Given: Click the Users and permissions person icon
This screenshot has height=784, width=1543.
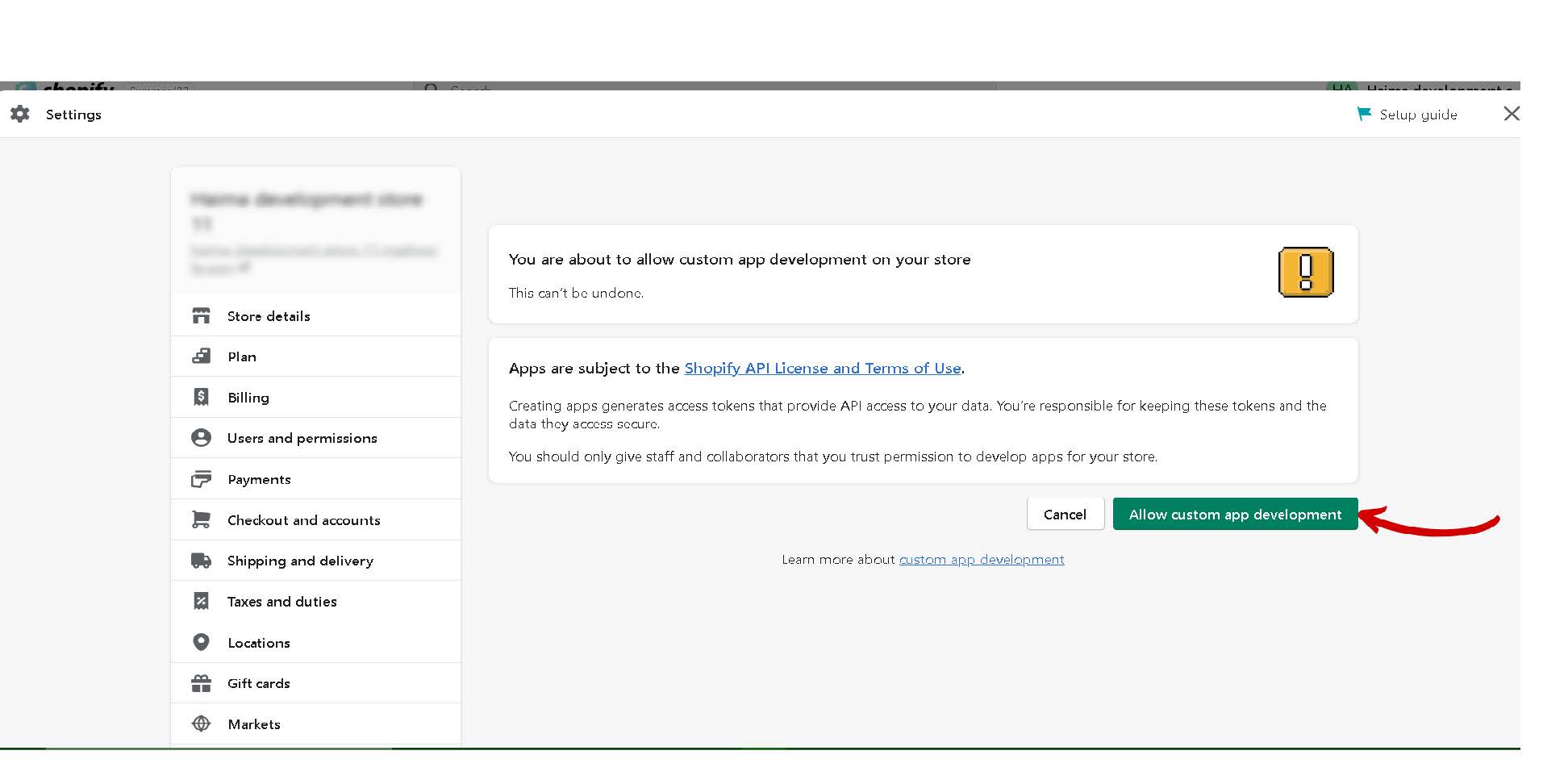Looking at the screenshot, I should click(201, 438).
